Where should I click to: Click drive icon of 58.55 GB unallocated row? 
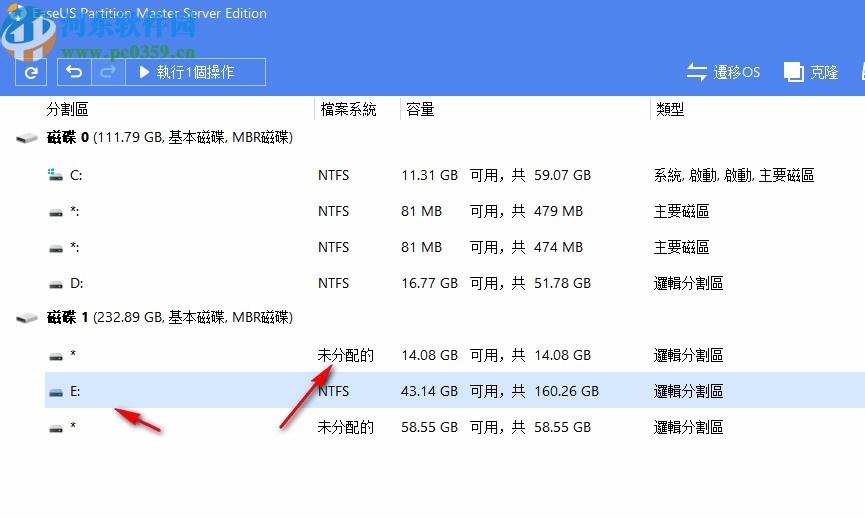point(56,428)
